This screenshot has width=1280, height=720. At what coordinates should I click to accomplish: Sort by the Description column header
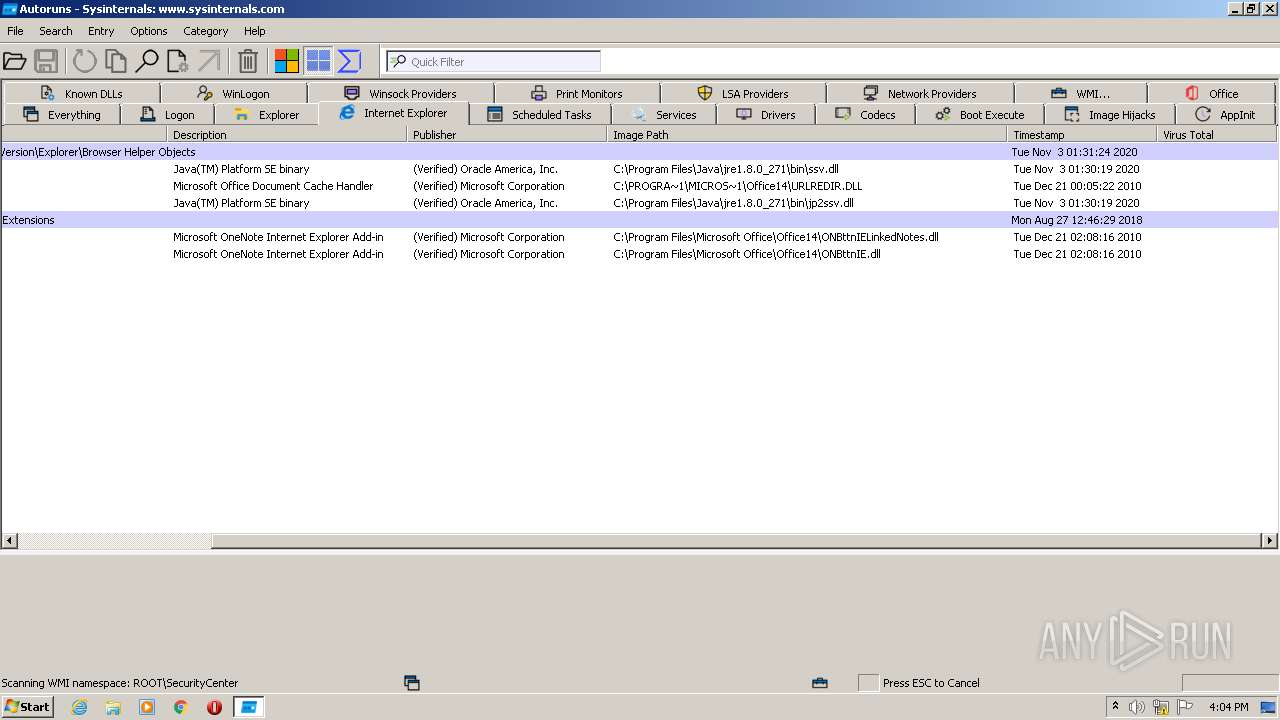[287, 134]
